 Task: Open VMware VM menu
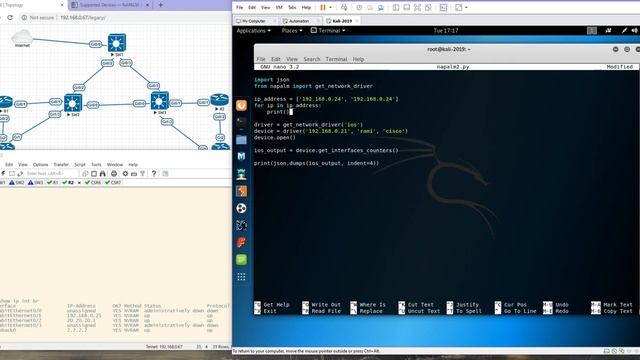(279, 7)
